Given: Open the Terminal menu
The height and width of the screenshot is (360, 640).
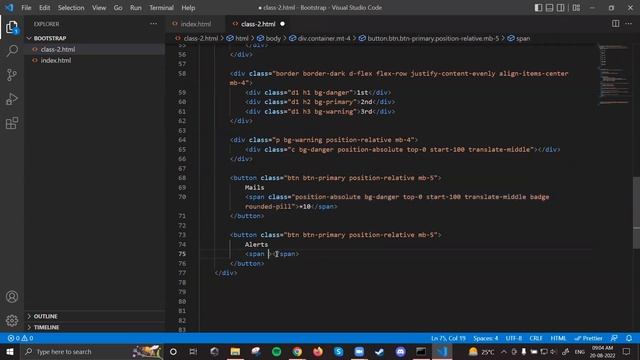Looking at the screenshot, I should pyautogui.click(x=161, y=8).
